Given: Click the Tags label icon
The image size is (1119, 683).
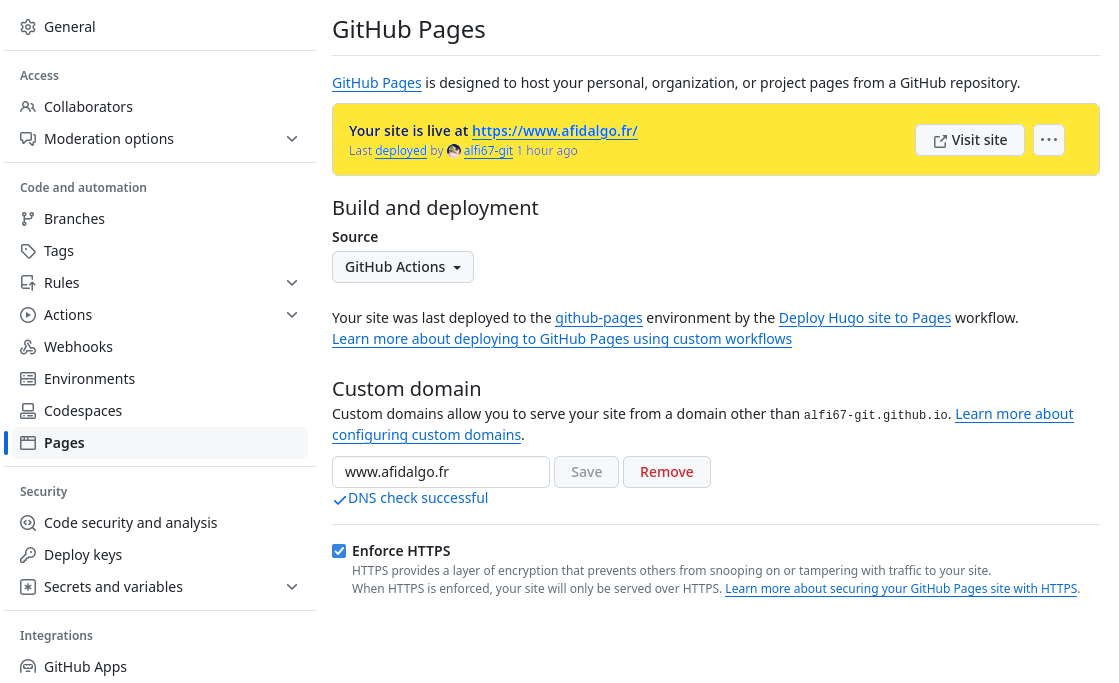Looking at the screenshot, I should click(x=28, y=251).
